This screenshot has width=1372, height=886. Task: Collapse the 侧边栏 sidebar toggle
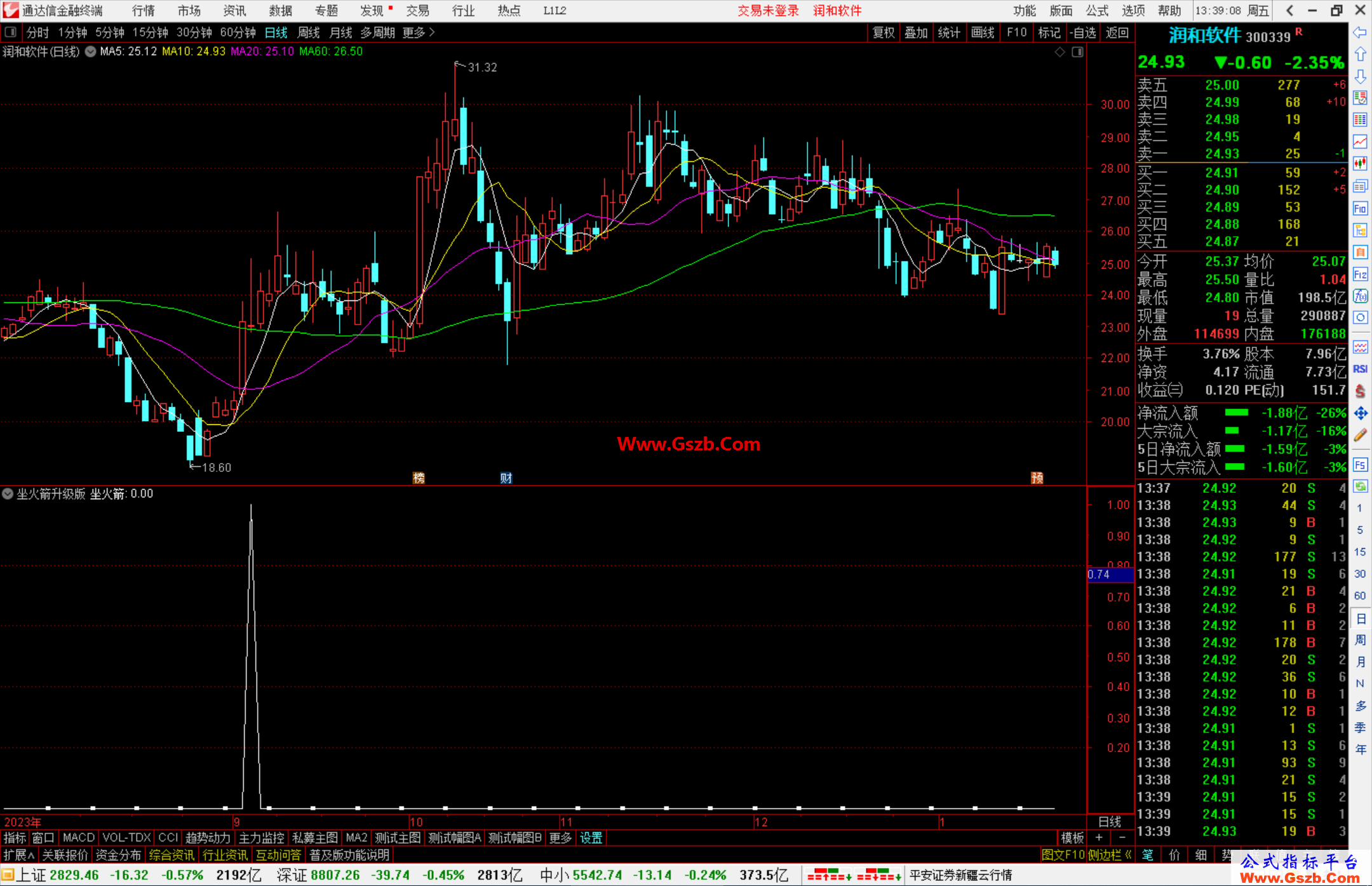1110,855
